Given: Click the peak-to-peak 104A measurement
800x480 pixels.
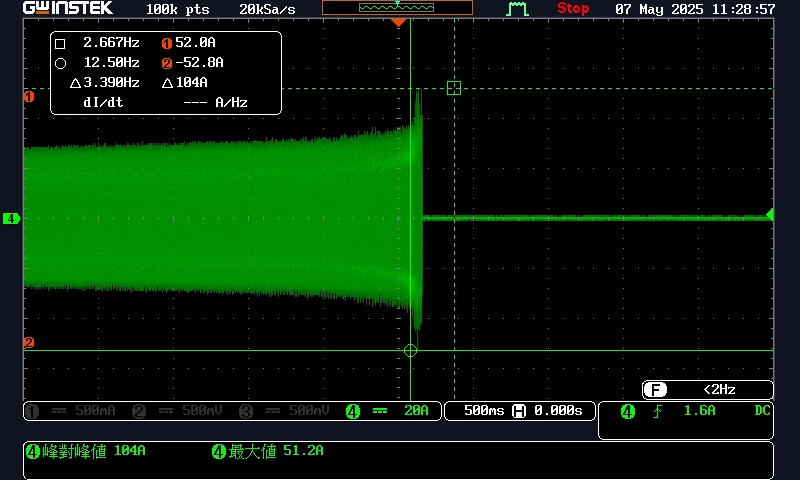Looking at the screenshot, I should 86,451.
